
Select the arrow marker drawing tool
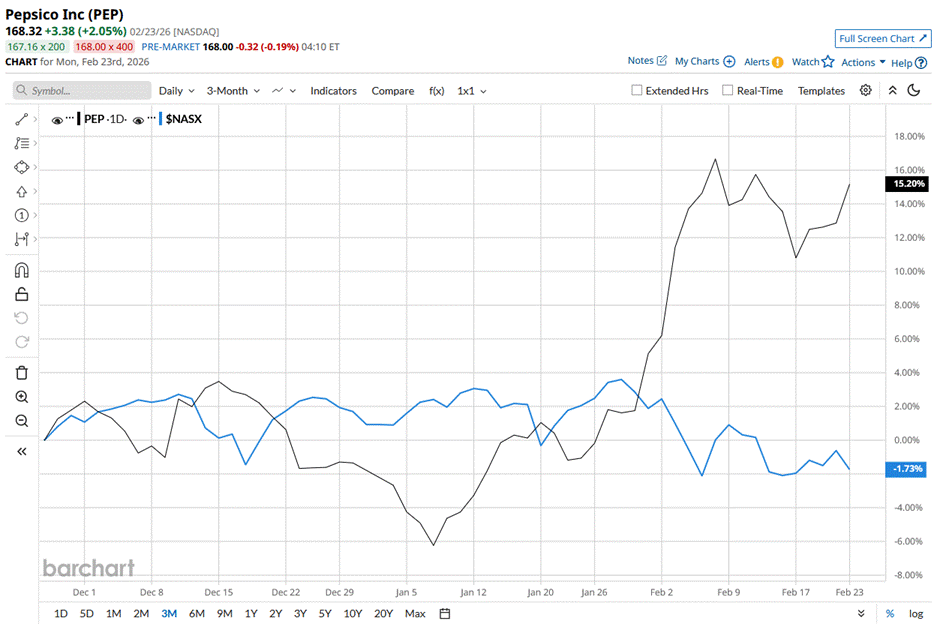click(x=21, y=191)
